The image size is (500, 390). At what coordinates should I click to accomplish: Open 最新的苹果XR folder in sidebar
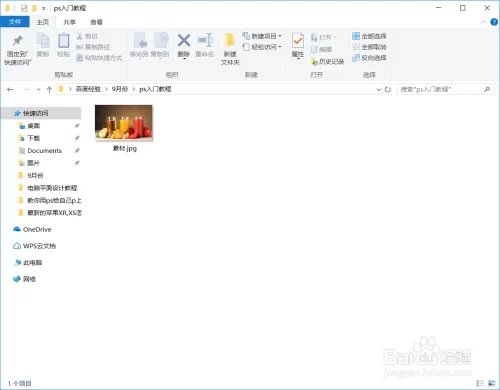54,213
